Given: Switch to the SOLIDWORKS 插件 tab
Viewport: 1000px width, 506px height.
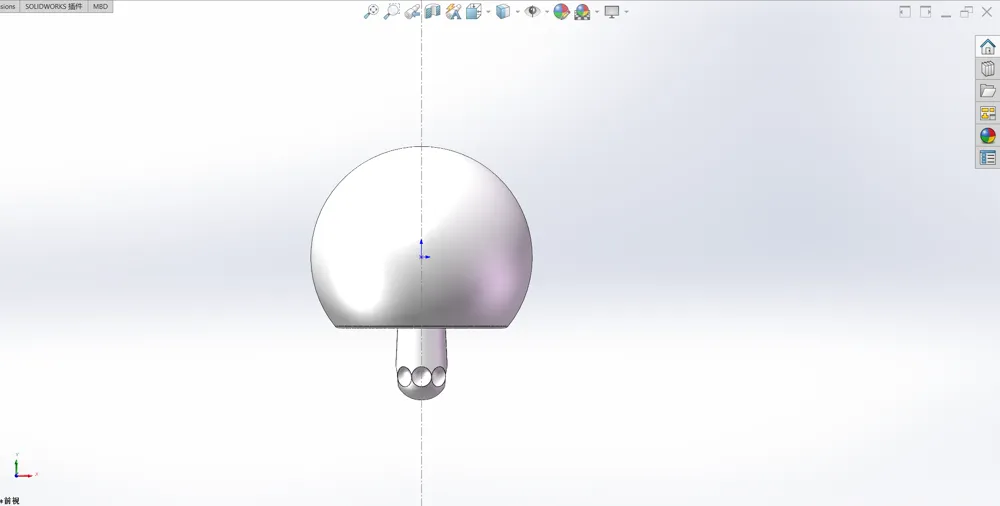Looking at the screenshot, I should tap(54, 6).
